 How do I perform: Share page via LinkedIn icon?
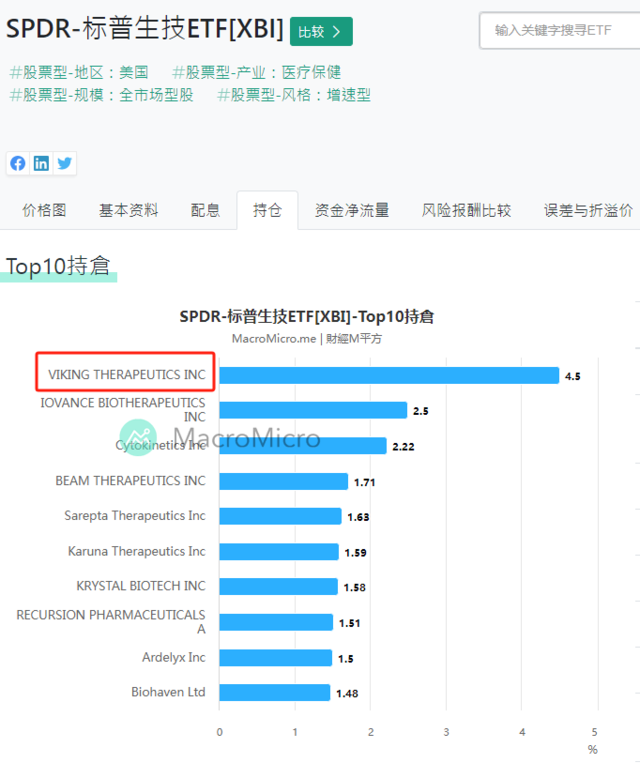point(41,164)
